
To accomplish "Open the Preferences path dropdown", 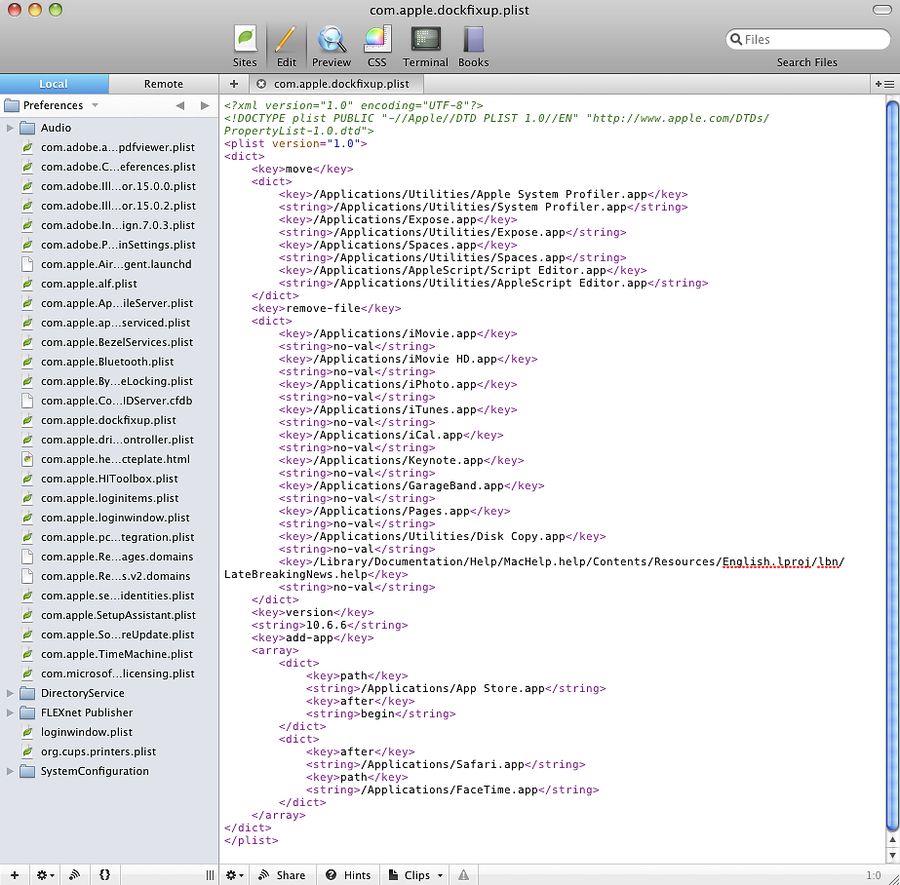I will [95, 105].
